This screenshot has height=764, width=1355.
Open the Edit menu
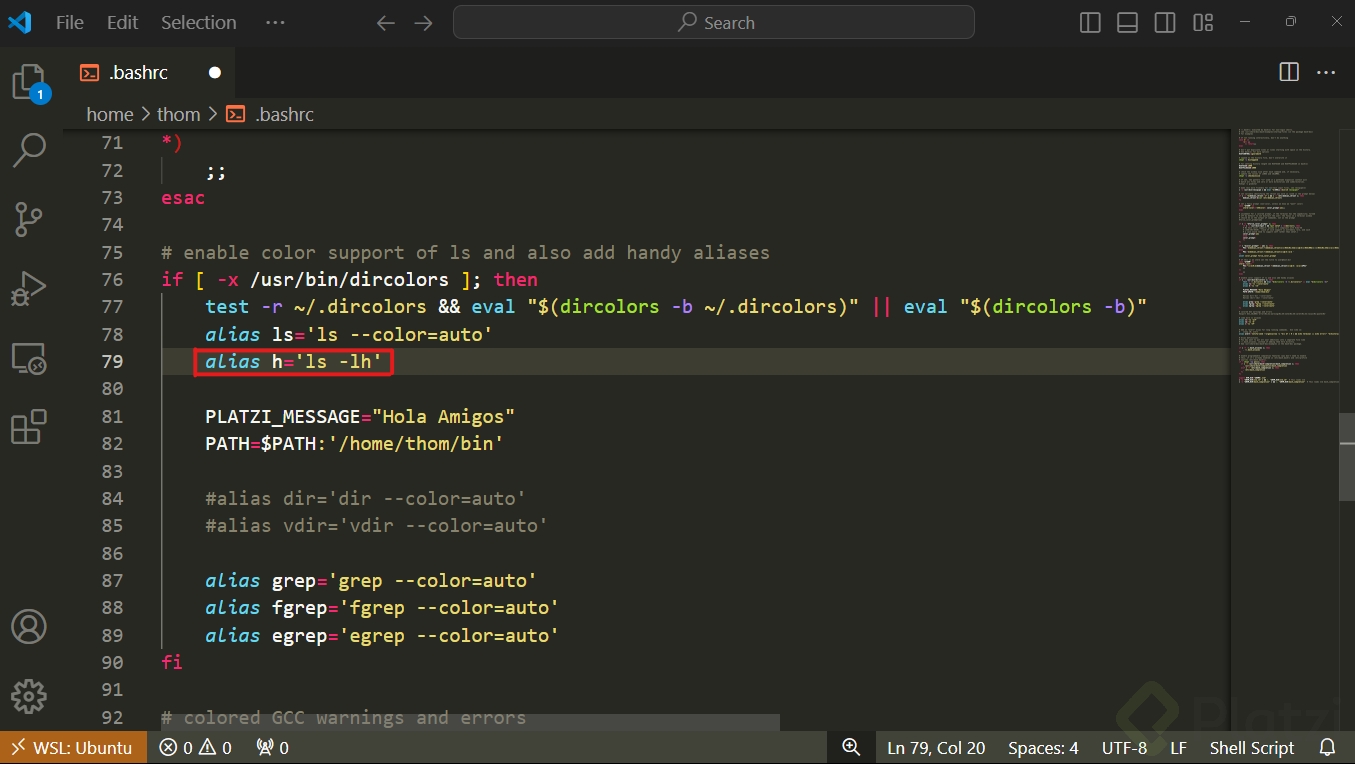(123, 23)
